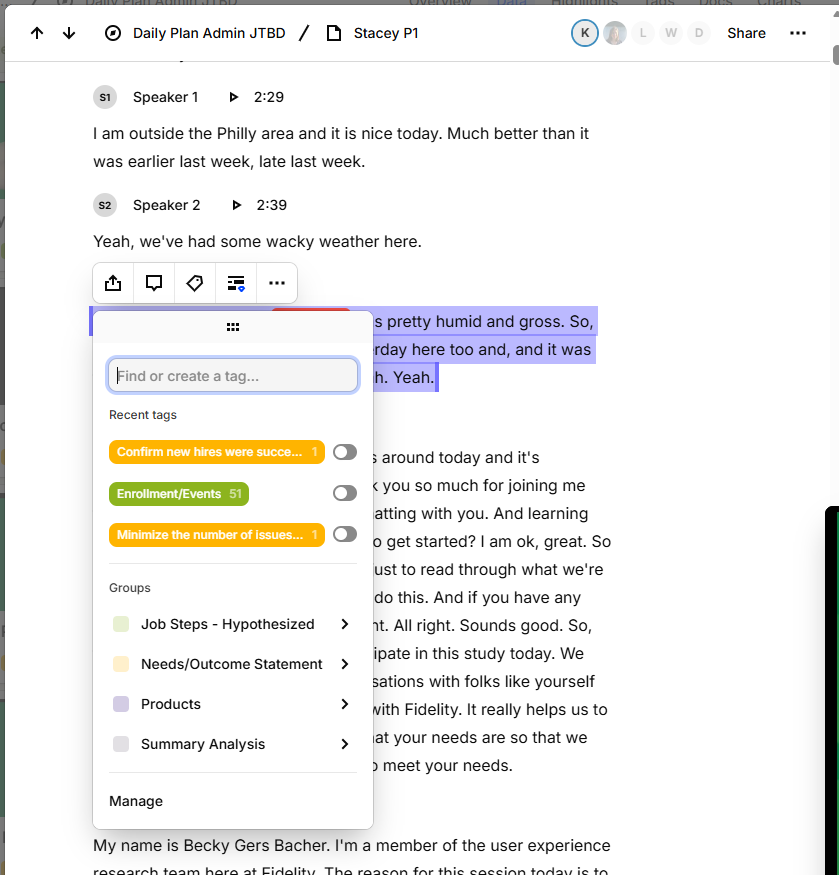839x875 pixels.
Task: Click the S2 speaker avatar
Action: tap(105, 205)
